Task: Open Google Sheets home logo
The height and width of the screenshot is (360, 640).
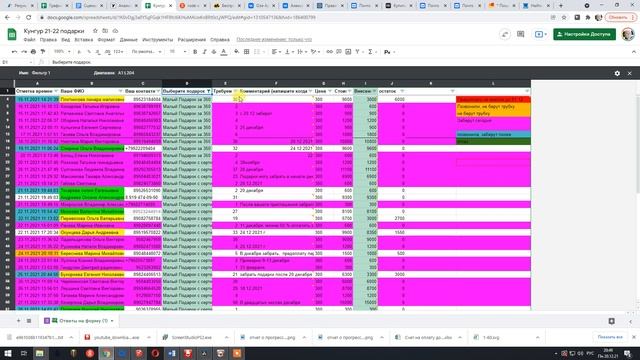Action: 12,34
